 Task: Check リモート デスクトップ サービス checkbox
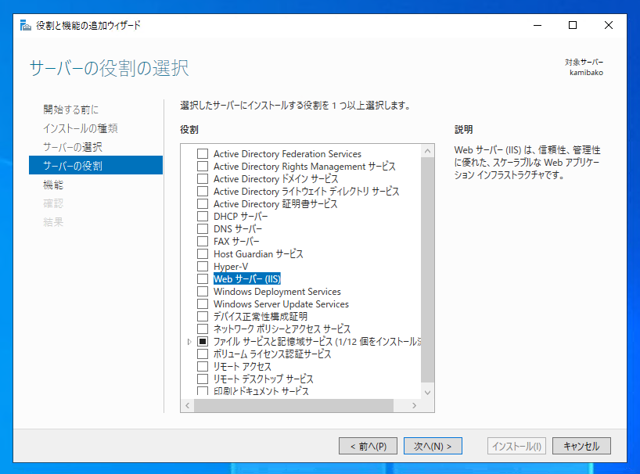click(x=202, y=379)
